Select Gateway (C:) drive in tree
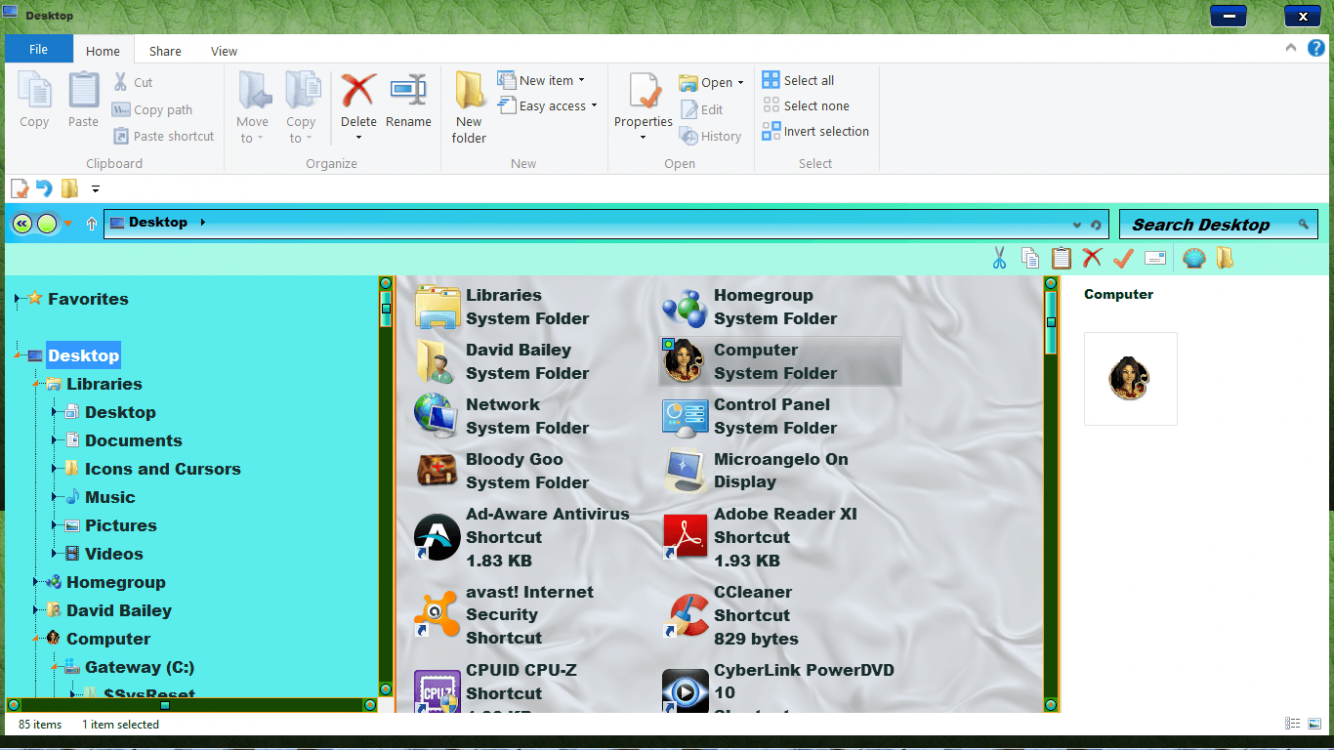This screenshot has height=750, width=1334. tap(139, 667)
